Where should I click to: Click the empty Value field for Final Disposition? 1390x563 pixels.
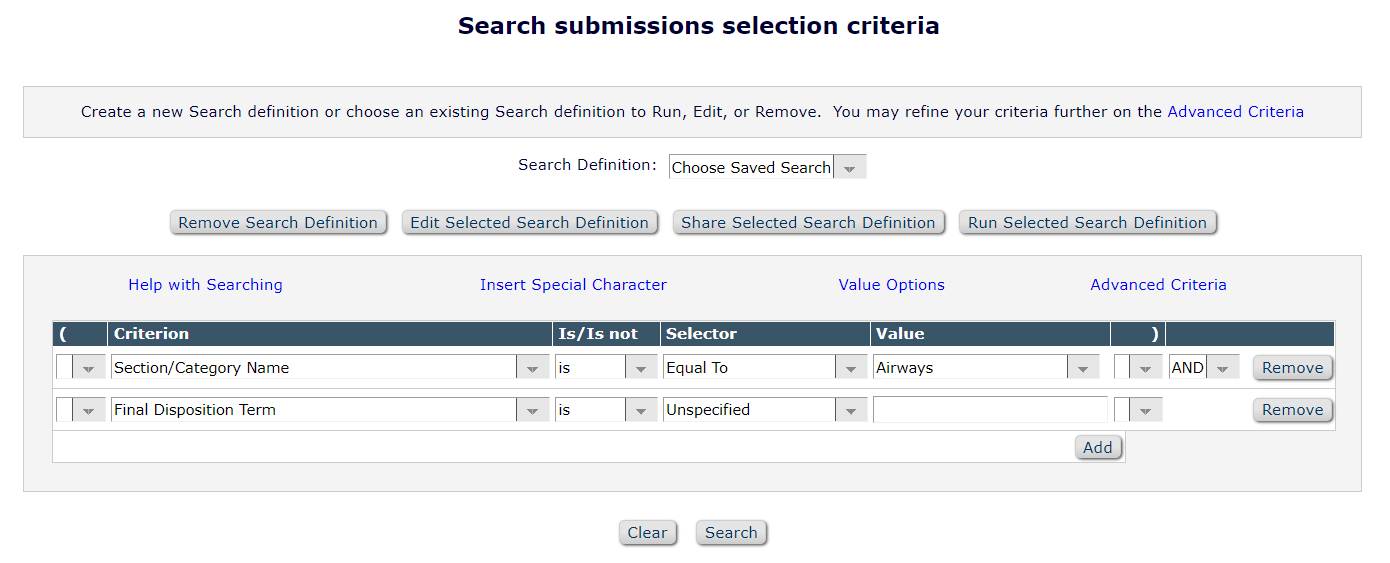point(990,410)
